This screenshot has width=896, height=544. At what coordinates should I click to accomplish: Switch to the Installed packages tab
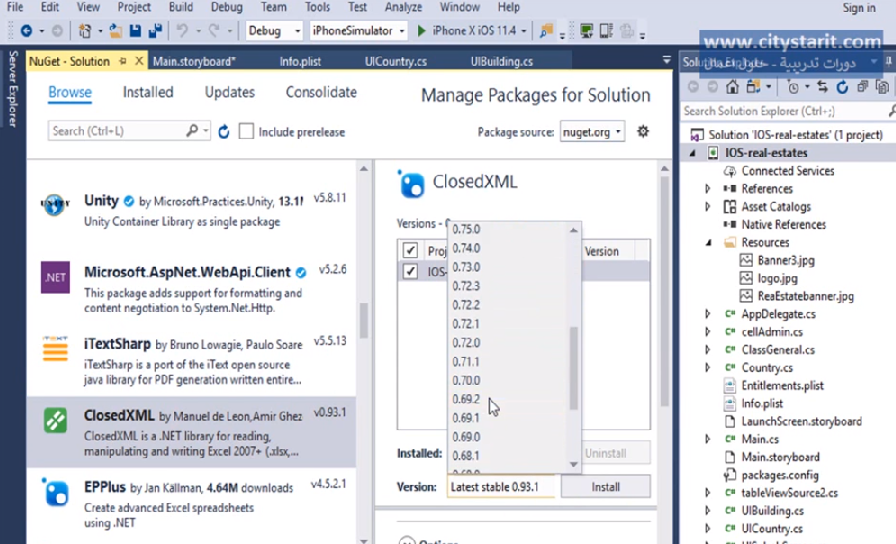coord(148,92)
